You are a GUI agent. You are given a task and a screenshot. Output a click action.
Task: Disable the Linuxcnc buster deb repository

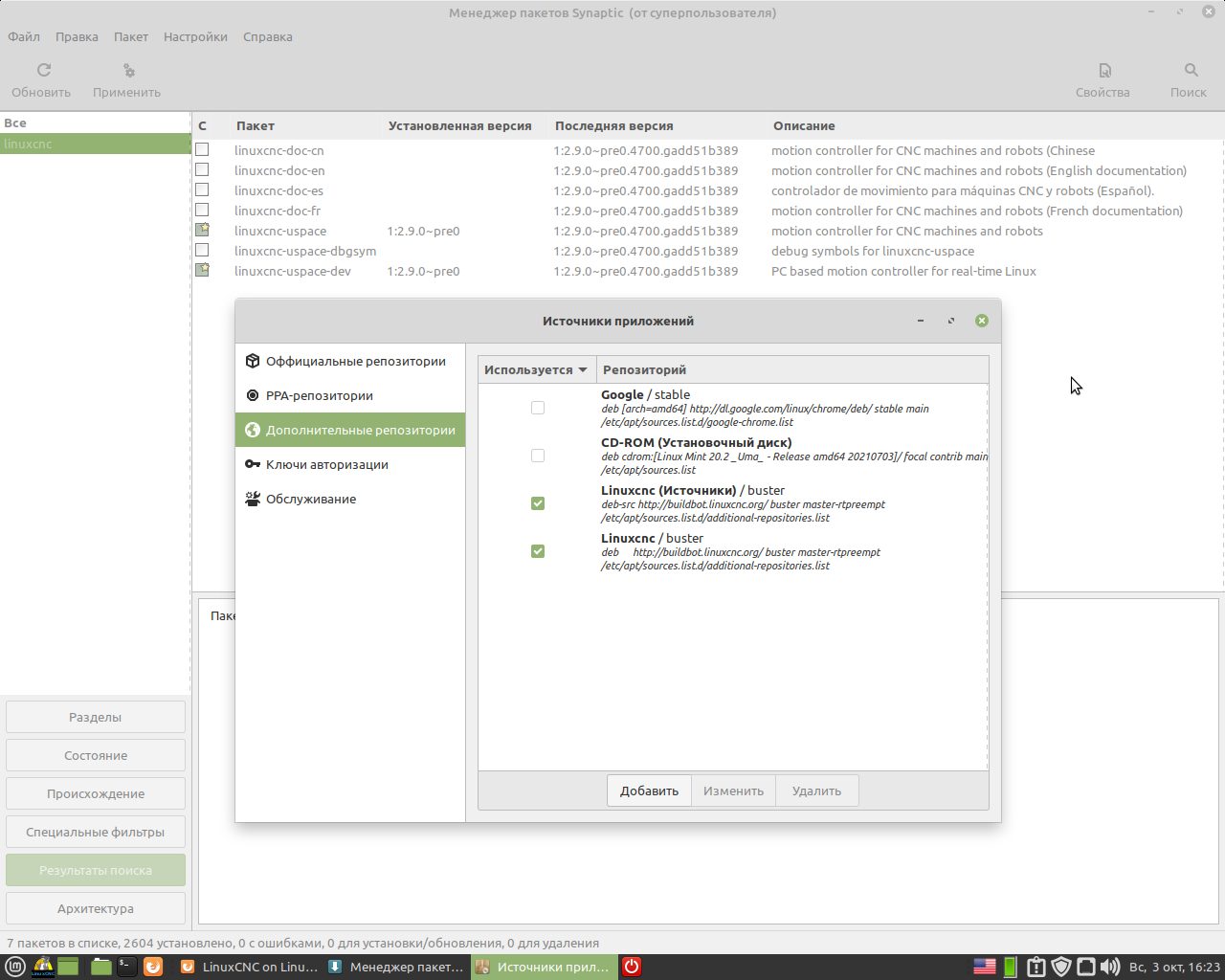538,551
